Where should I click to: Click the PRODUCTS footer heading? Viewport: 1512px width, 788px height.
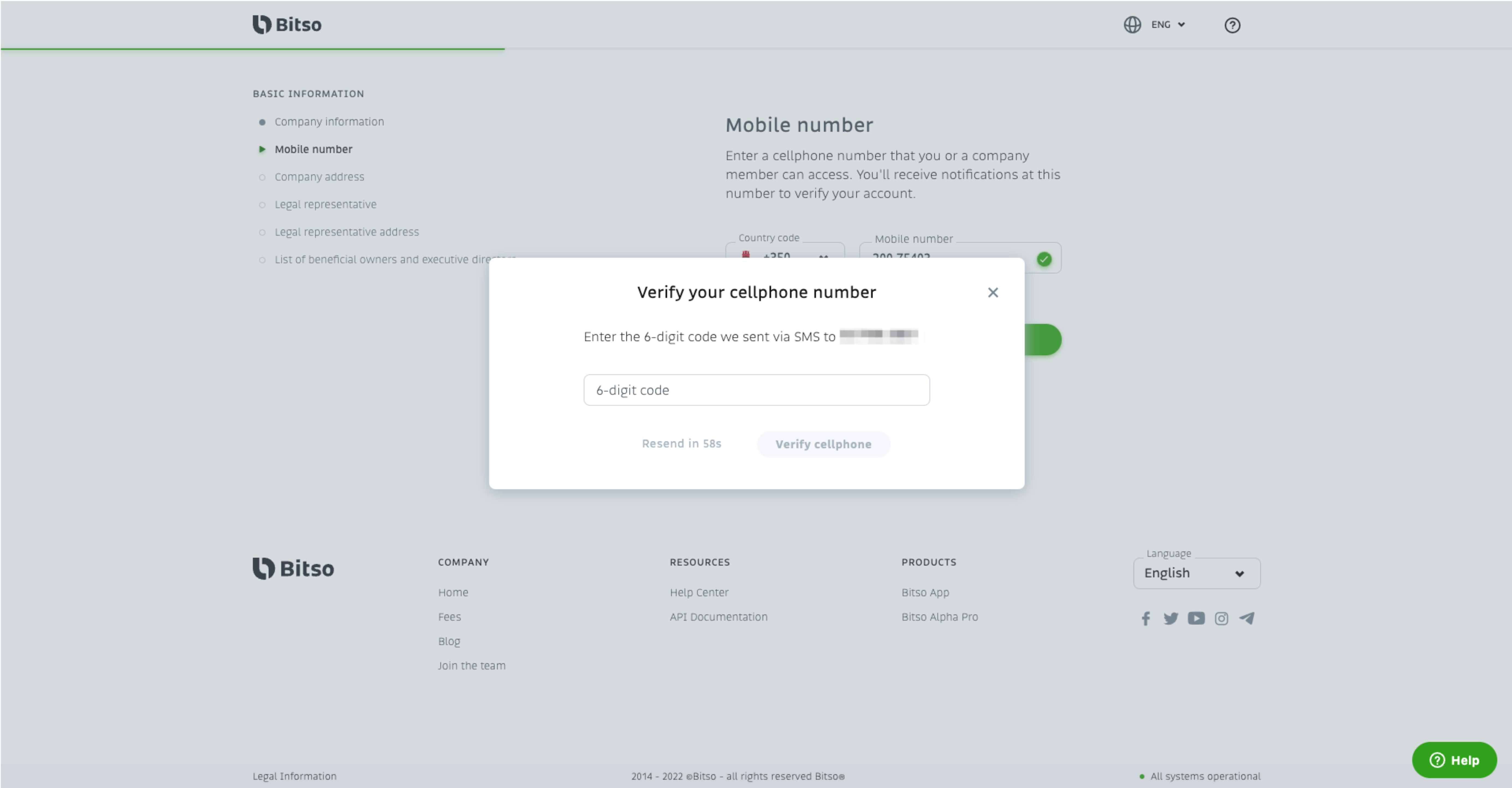(x=929, y=562)
